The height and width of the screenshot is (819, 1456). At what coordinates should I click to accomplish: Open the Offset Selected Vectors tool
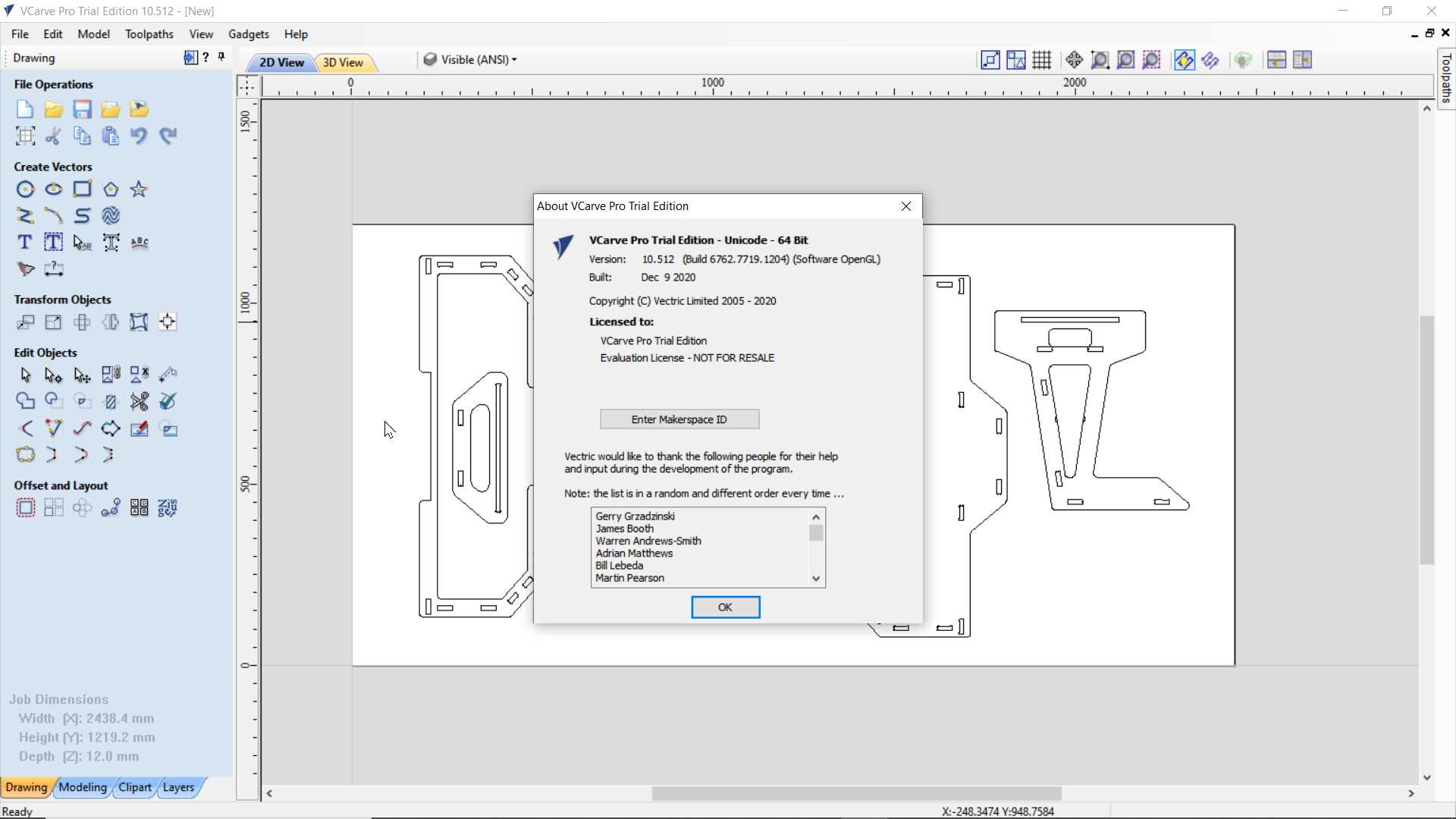click(25, 508)
